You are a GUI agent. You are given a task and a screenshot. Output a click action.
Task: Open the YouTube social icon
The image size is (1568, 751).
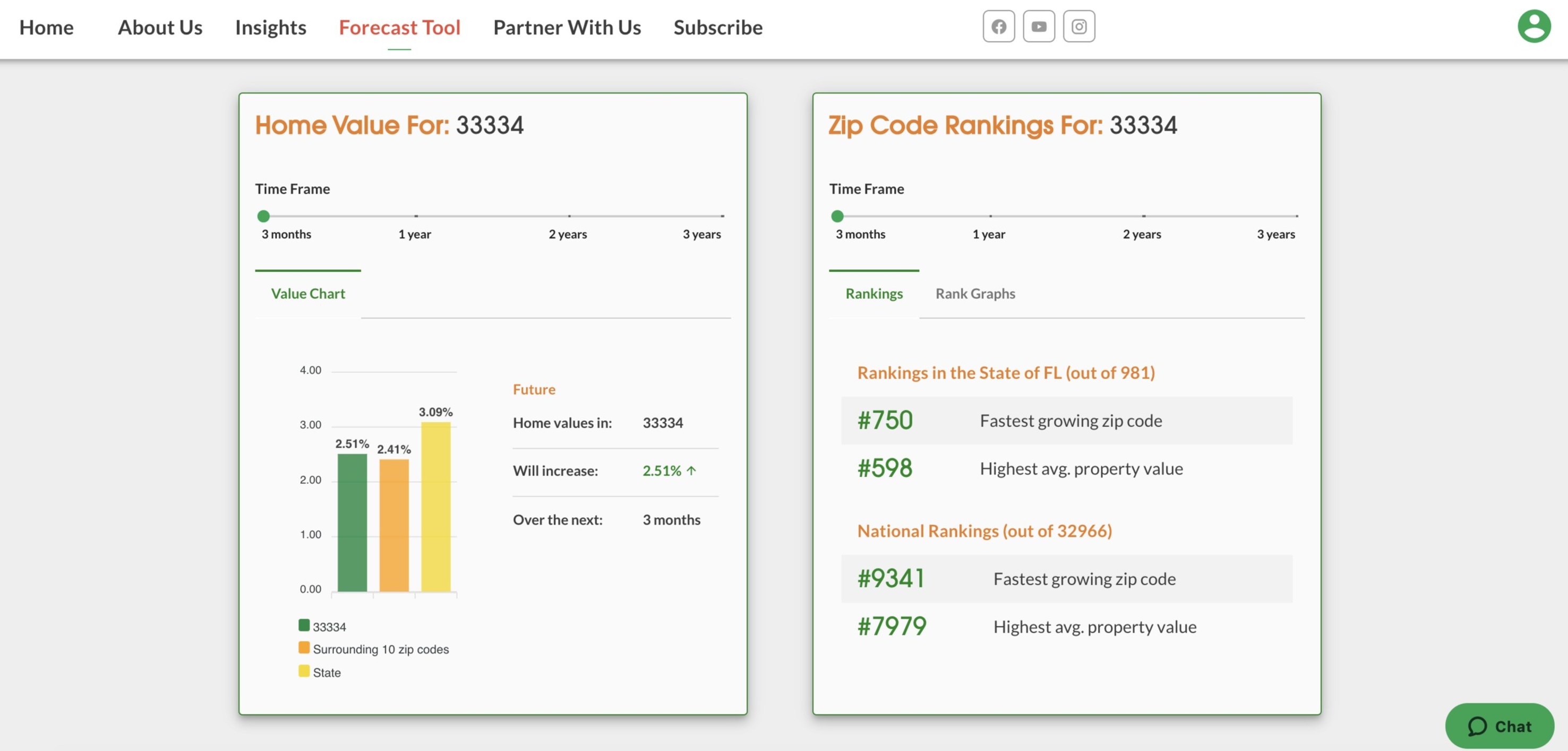(1039, 26)
